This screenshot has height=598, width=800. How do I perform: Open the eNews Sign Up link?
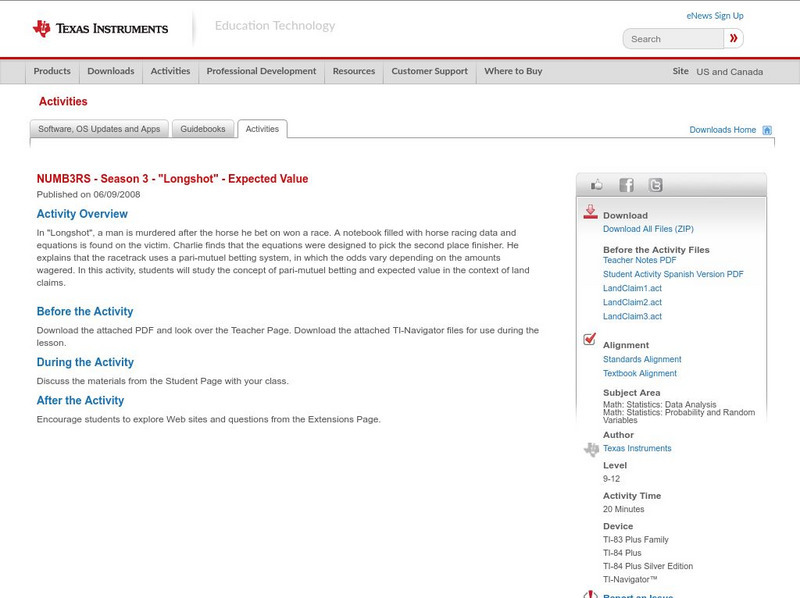pyautogui.click(x=715, y=16)
